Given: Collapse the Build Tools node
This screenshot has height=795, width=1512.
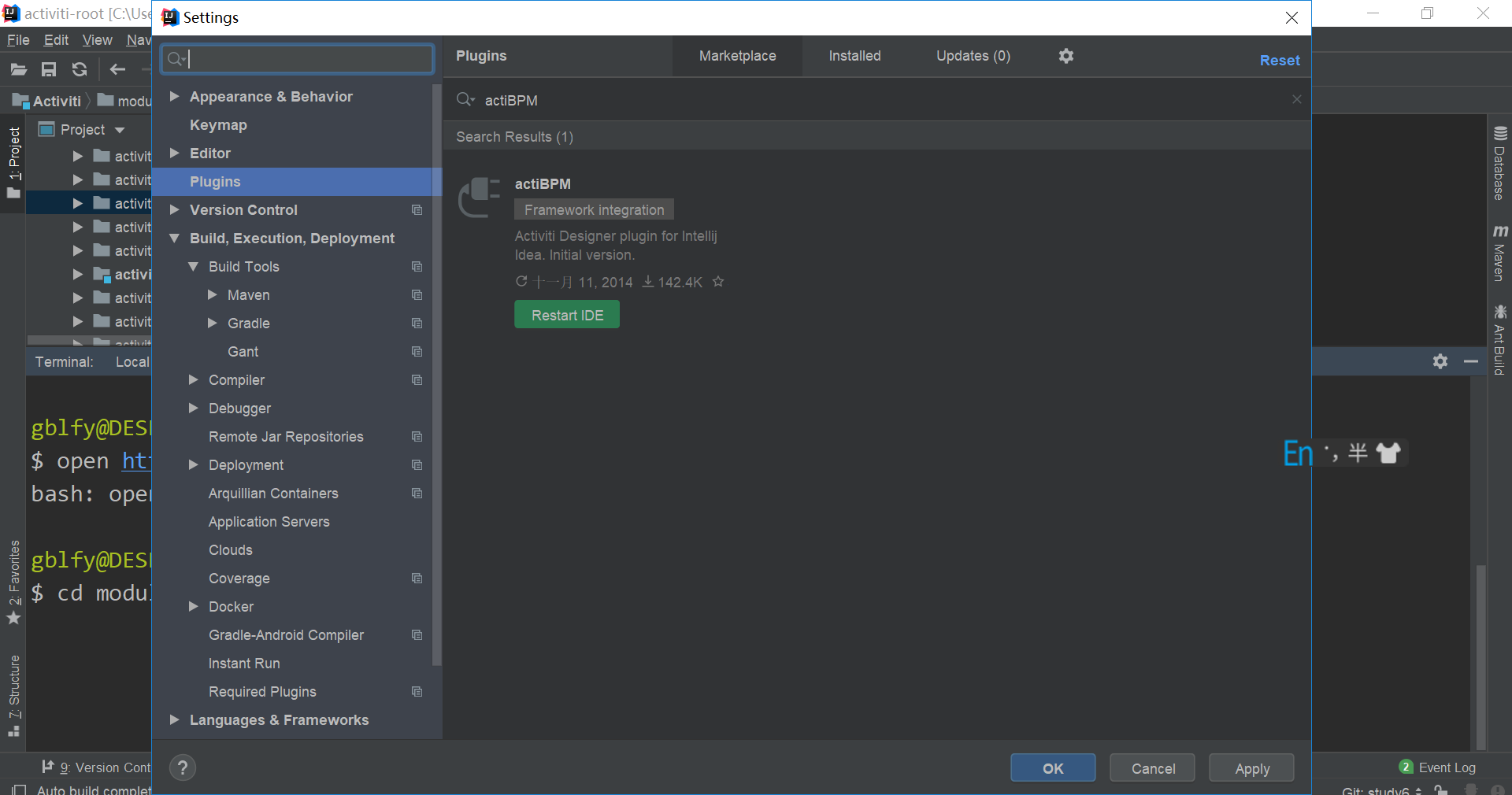Looking at the screenshot, I should point(194,266).
